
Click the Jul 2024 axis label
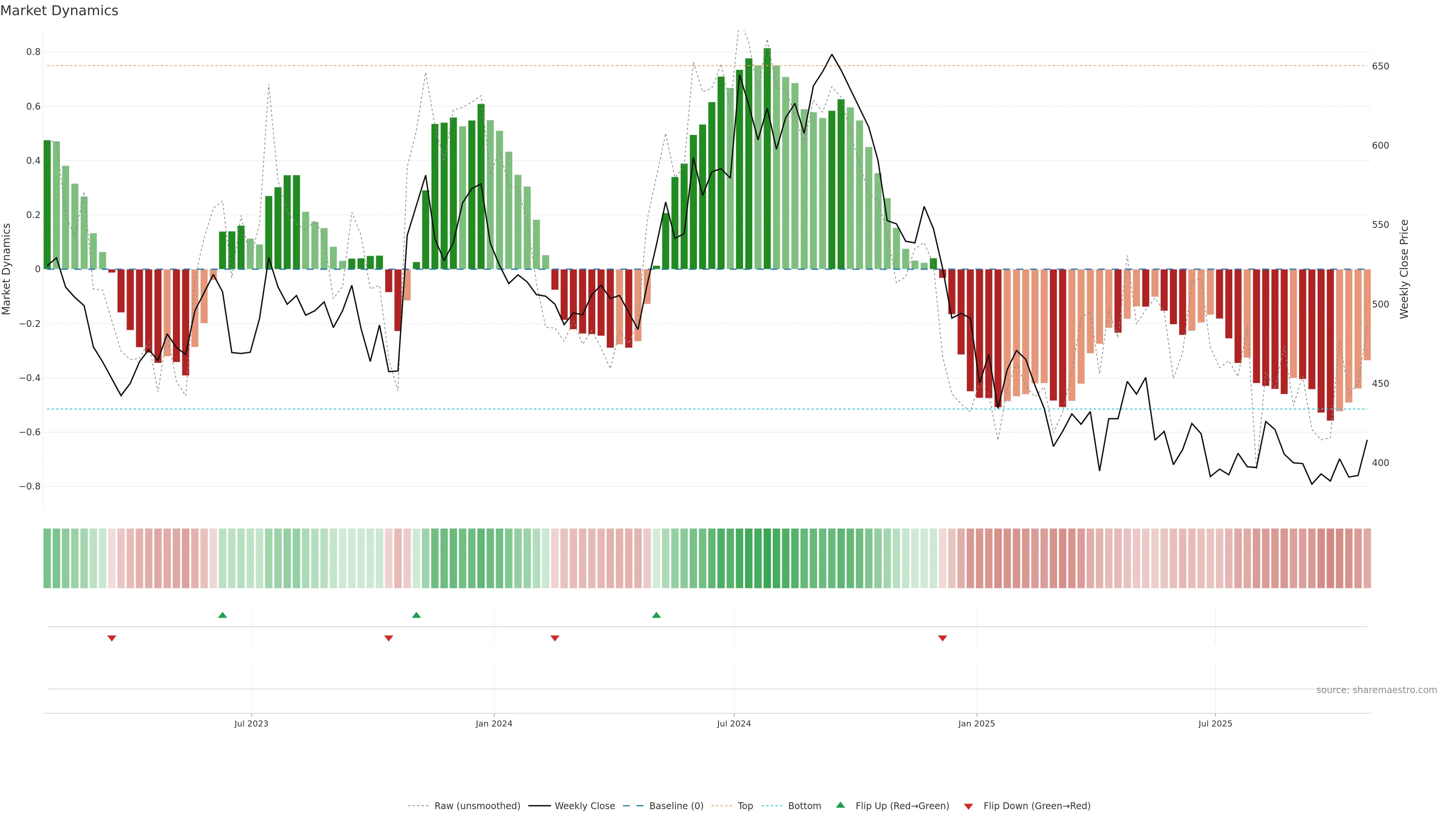(x=734, y=723)
